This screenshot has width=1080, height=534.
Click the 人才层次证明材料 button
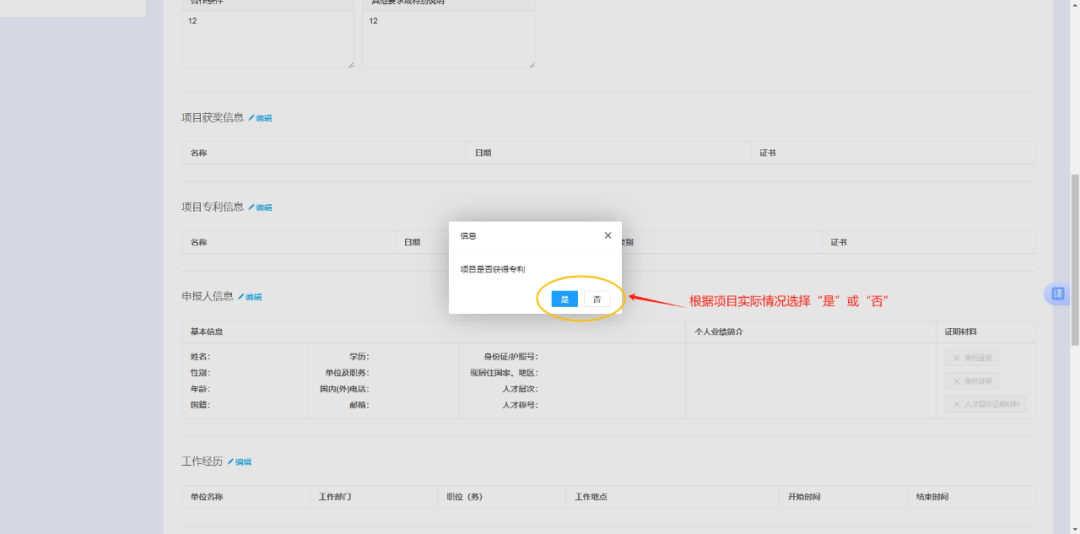(986, 404)
